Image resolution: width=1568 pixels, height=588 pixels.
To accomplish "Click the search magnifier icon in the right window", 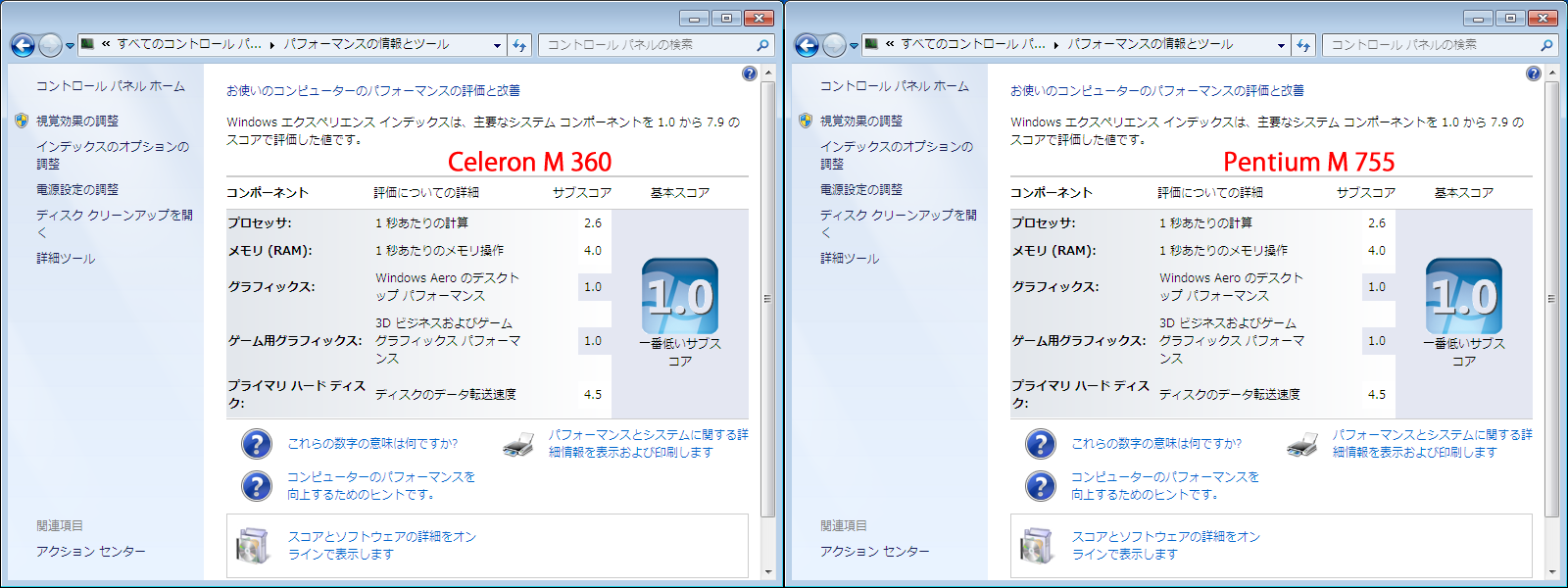I will [x=1546, y=45].
